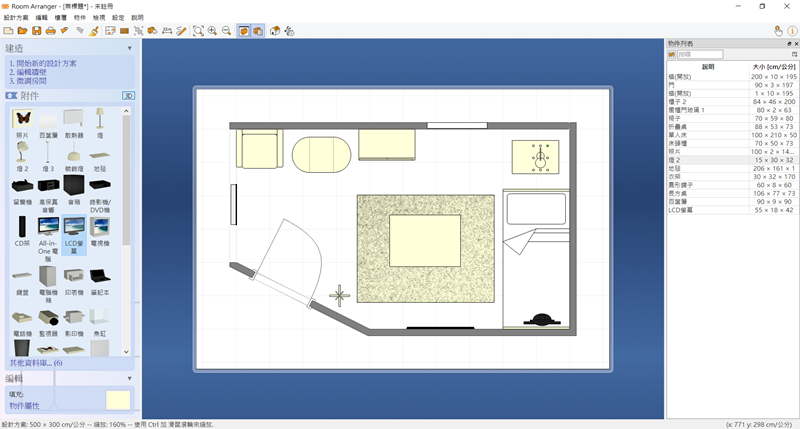800x429 pixels.
Task: Select the CD架 object icon
Action: 22,231
